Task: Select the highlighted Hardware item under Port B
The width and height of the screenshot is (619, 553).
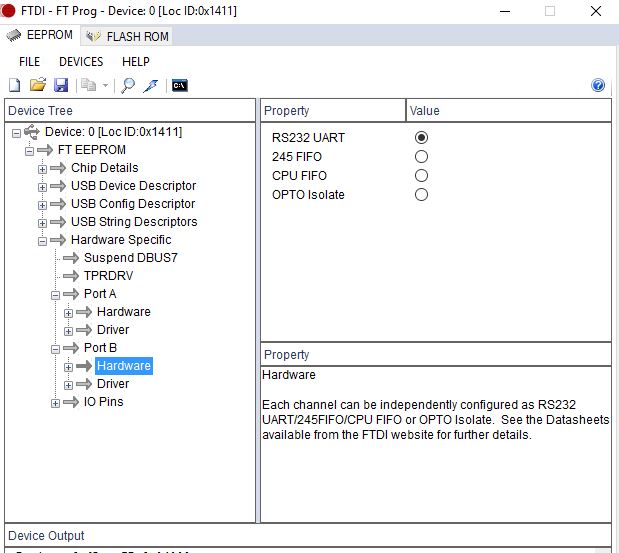Action: click(x=124, y=366)
